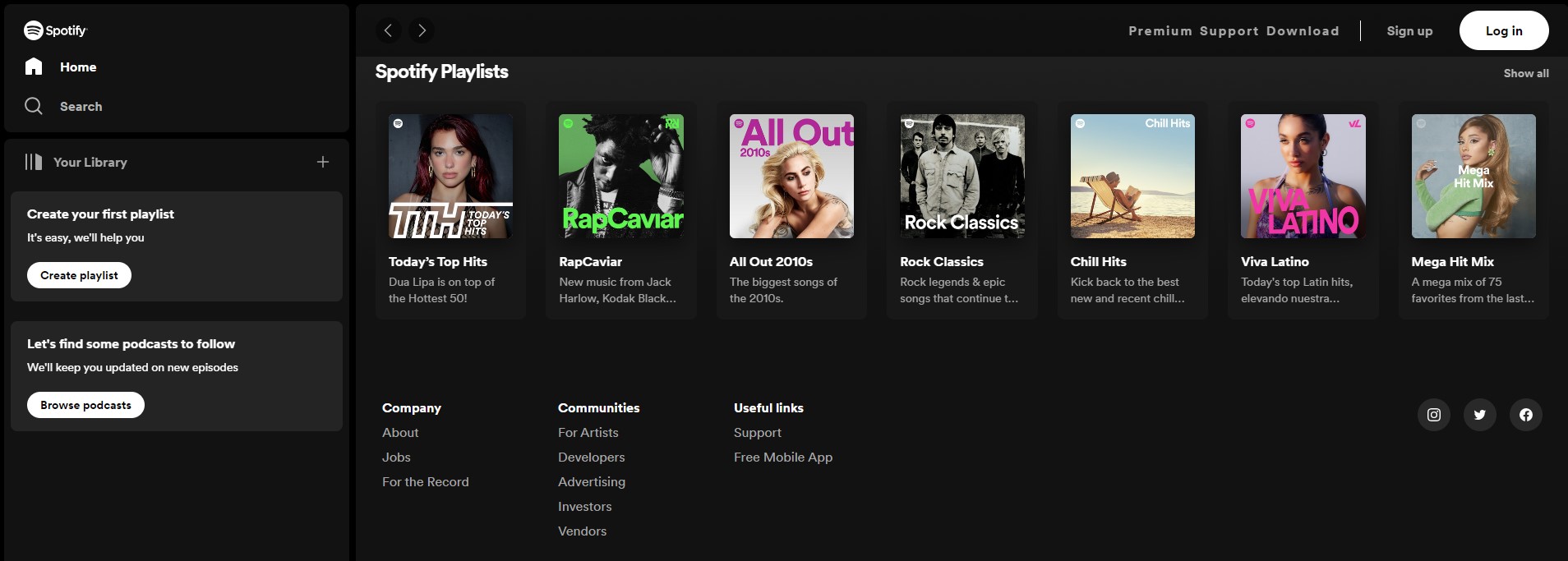The height and width of the screenshot is (561, 1568).
Task: Click the Your Library stack icon
Action: pyautogui.click(x=33, y=162)
